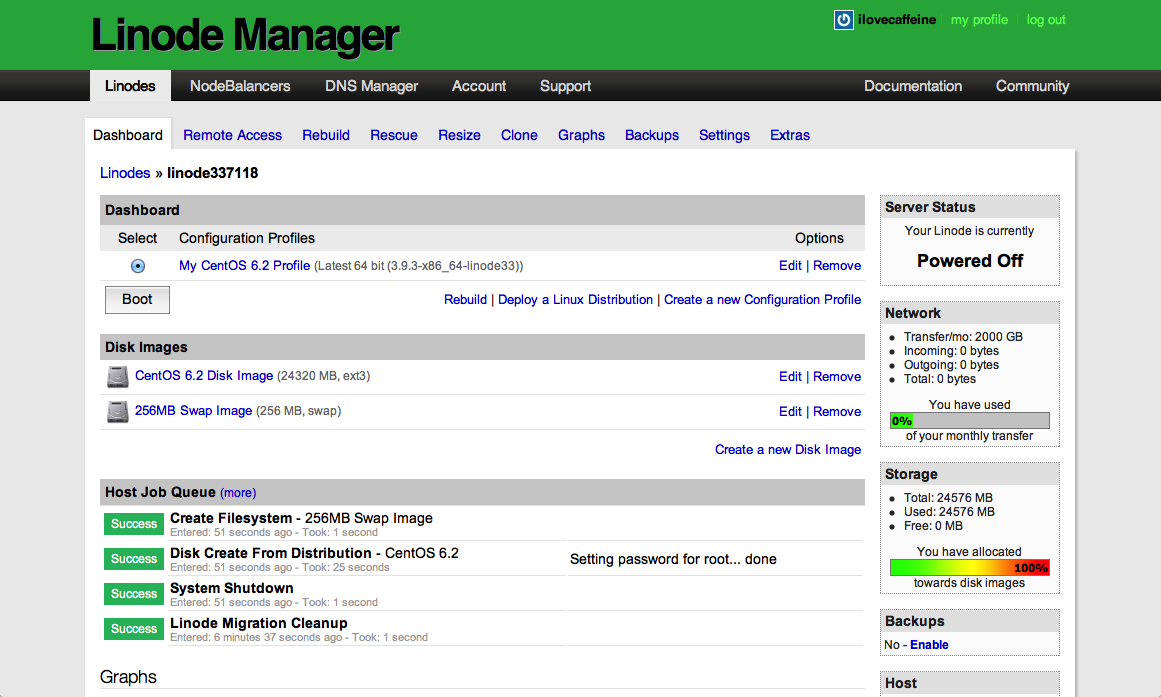Click the 'Incoming: 0 bytes' network entry
The image size is (1161, 697).
coord(951,350)
